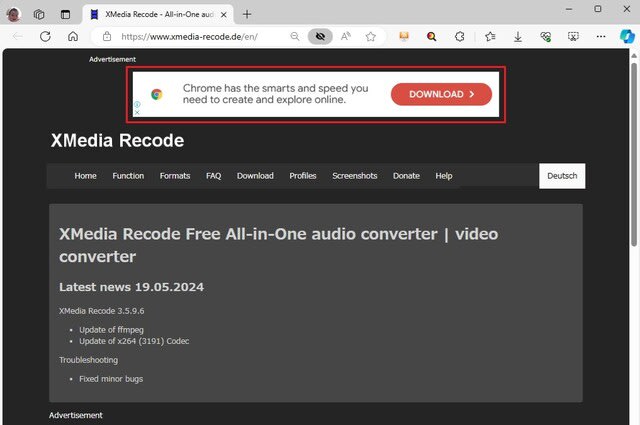The width and height of the screenshot is (640, 425).
Task: Go back to the previous page
Action: pos(18,37)
